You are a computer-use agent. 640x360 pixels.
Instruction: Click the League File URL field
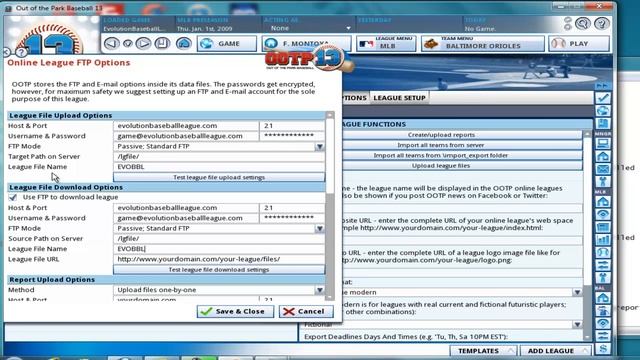coord(219,259)
